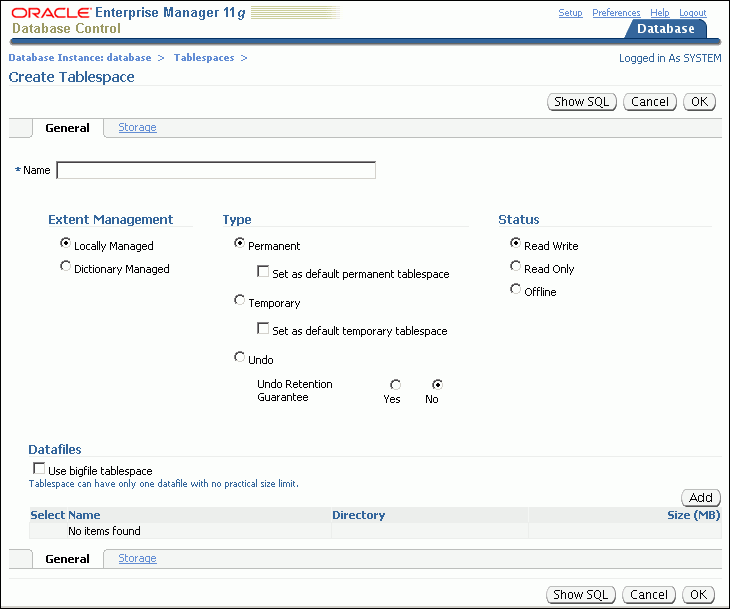Choose the Undo tablespace type
The width and height of the screenshot is (730, 609).
[x=239, y=357]
